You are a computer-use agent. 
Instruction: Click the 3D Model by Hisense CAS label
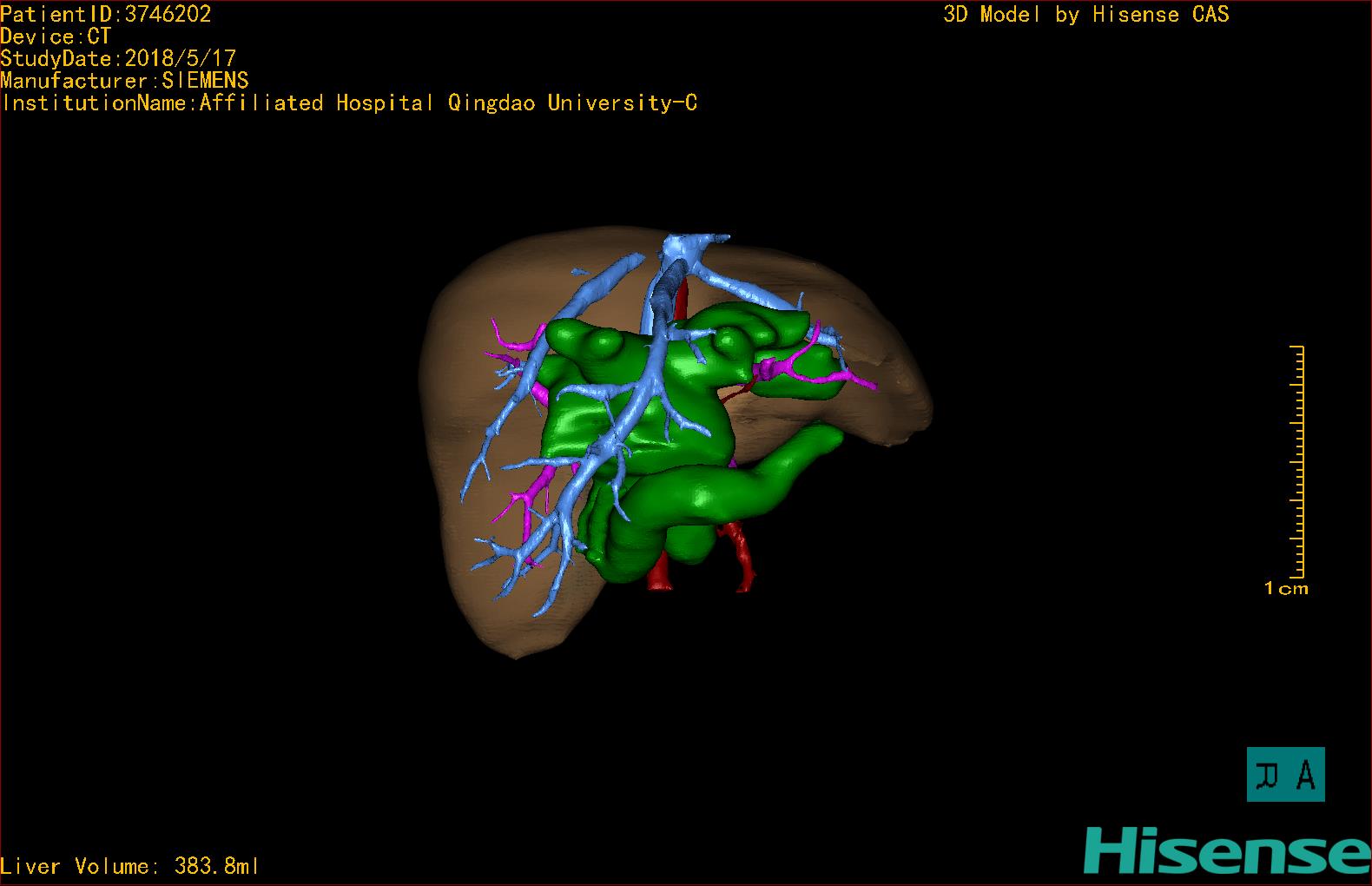tap(1086, 15)
